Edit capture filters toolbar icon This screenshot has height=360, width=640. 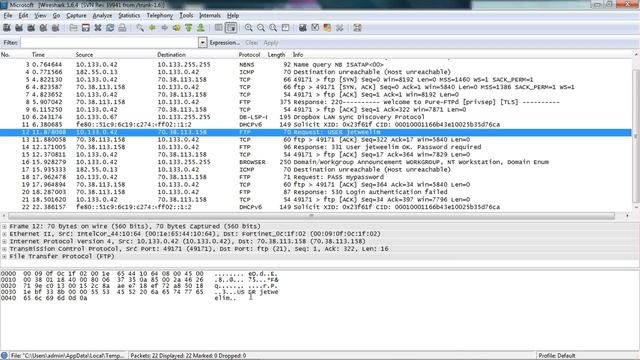pyautogui.click(x=303, y=28)
